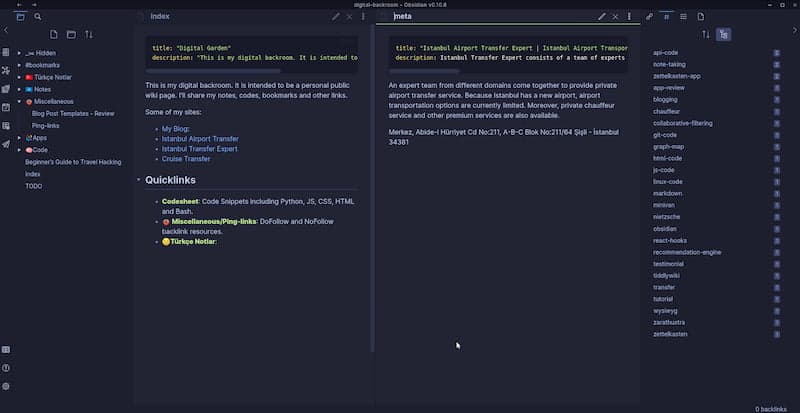Expand the bookmarks folder
The height and width of the screenshot is (413, 800).
(20, 65)
